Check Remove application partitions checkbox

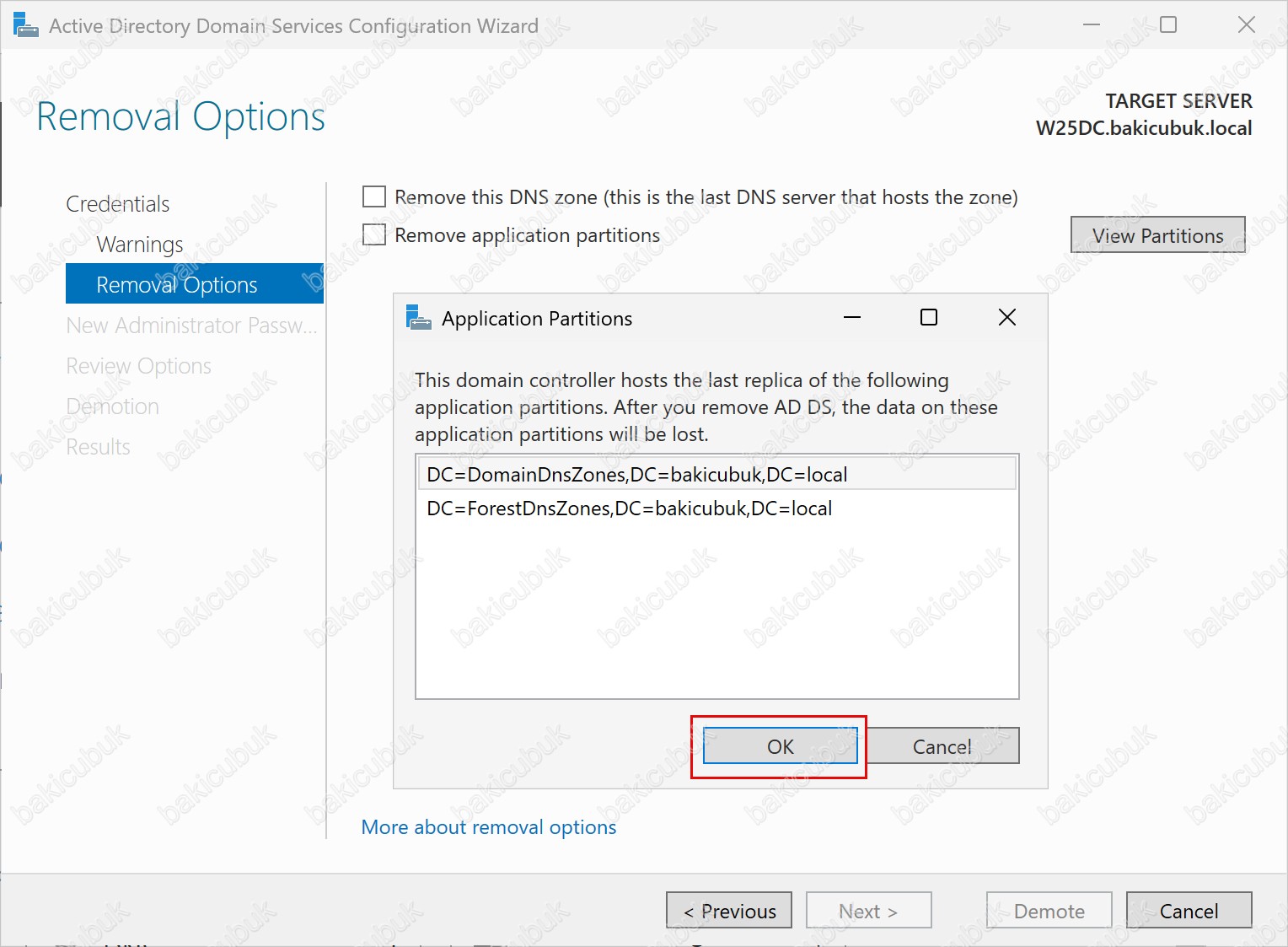(x=374, y=234)
